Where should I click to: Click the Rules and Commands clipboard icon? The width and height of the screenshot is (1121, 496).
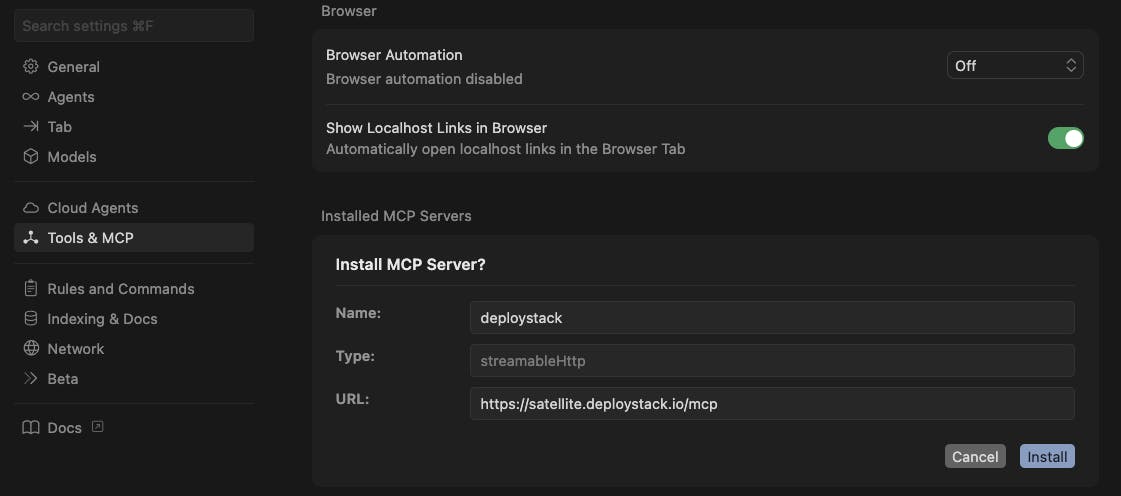pyautogui.click(x=31, y=289)
